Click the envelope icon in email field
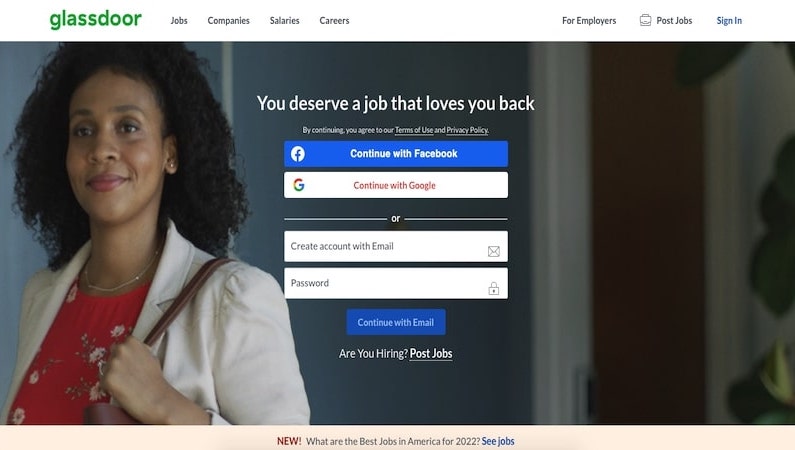 coord(493,251)
